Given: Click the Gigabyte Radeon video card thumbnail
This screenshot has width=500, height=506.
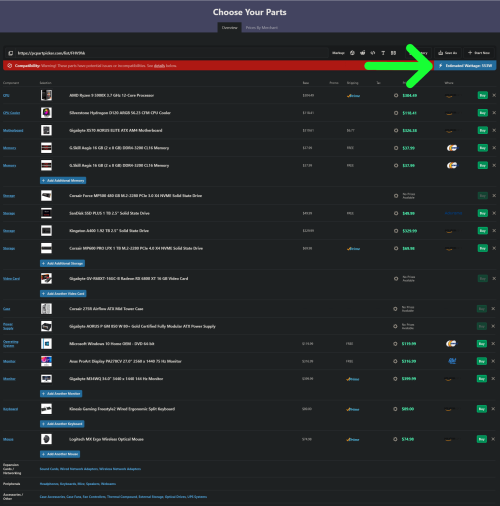Looking at the screenshot, I should tap(46, 278).
